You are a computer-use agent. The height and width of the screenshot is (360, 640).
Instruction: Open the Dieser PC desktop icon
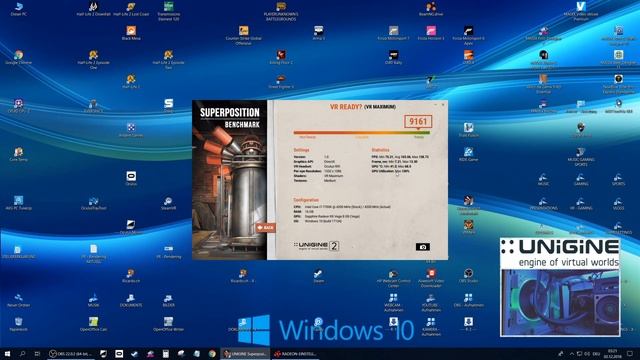18,9
